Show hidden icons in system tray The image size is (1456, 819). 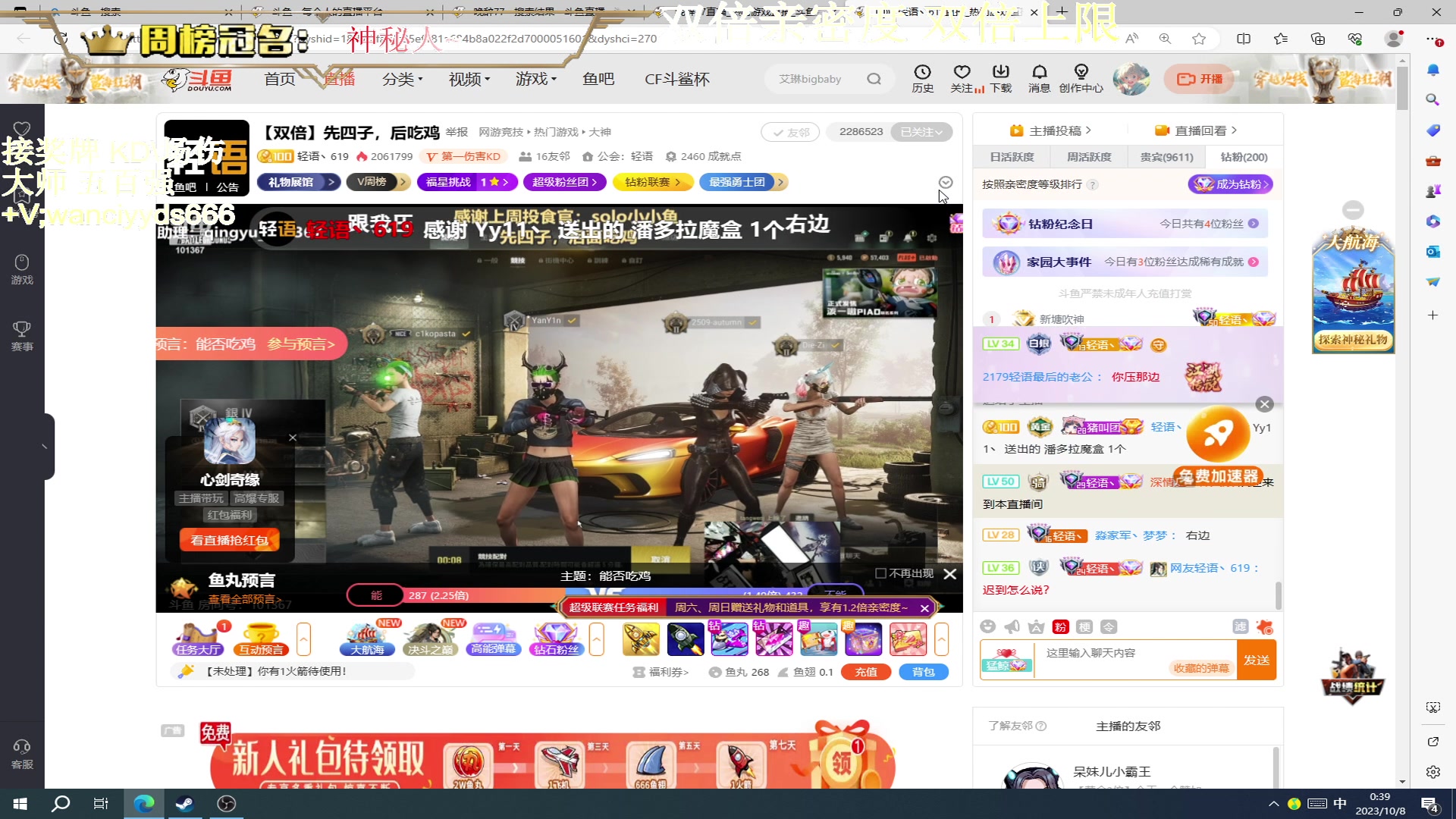coord(1273,803)
